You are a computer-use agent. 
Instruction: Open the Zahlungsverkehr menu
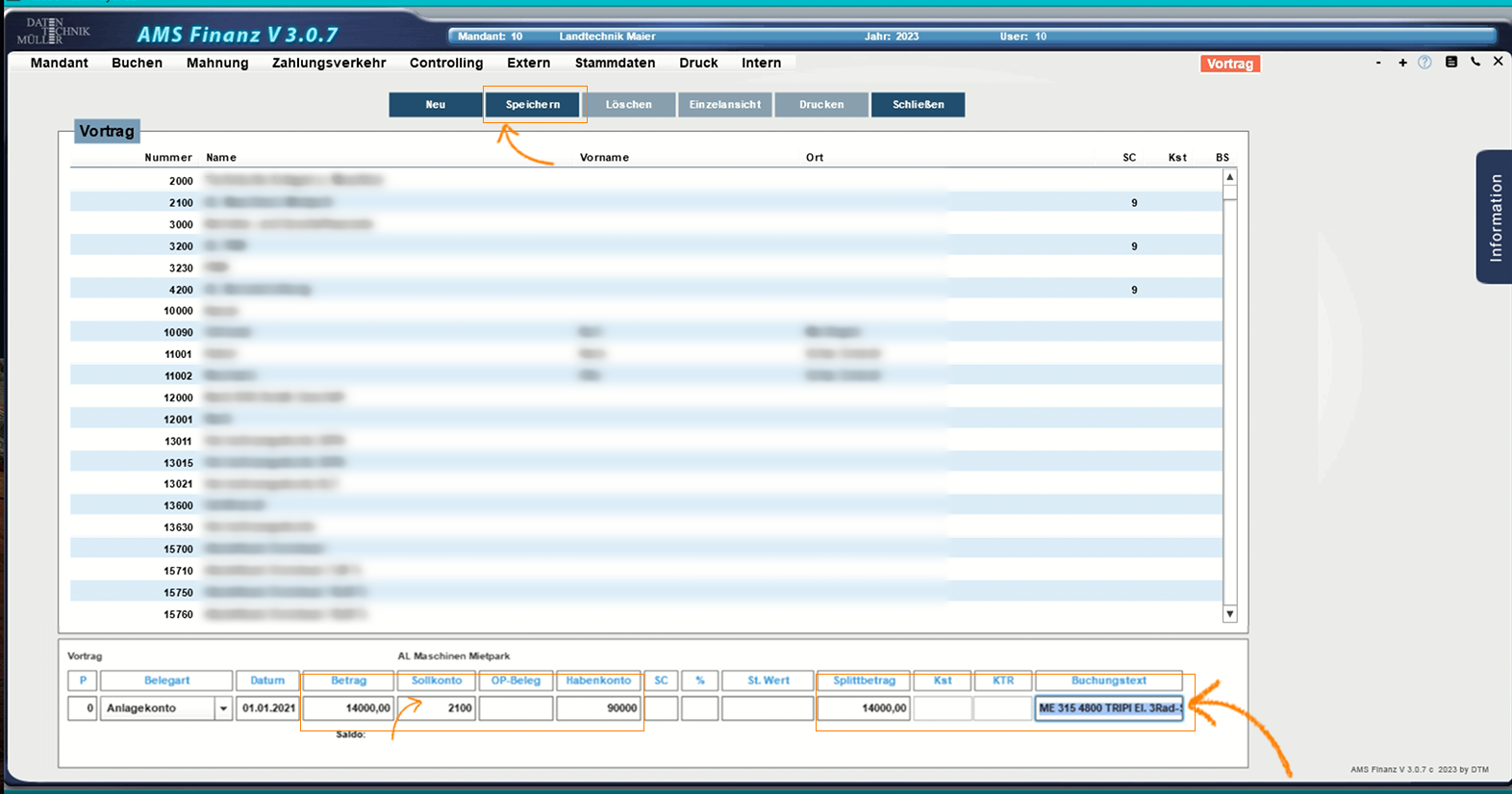click(x=329, y=63)
